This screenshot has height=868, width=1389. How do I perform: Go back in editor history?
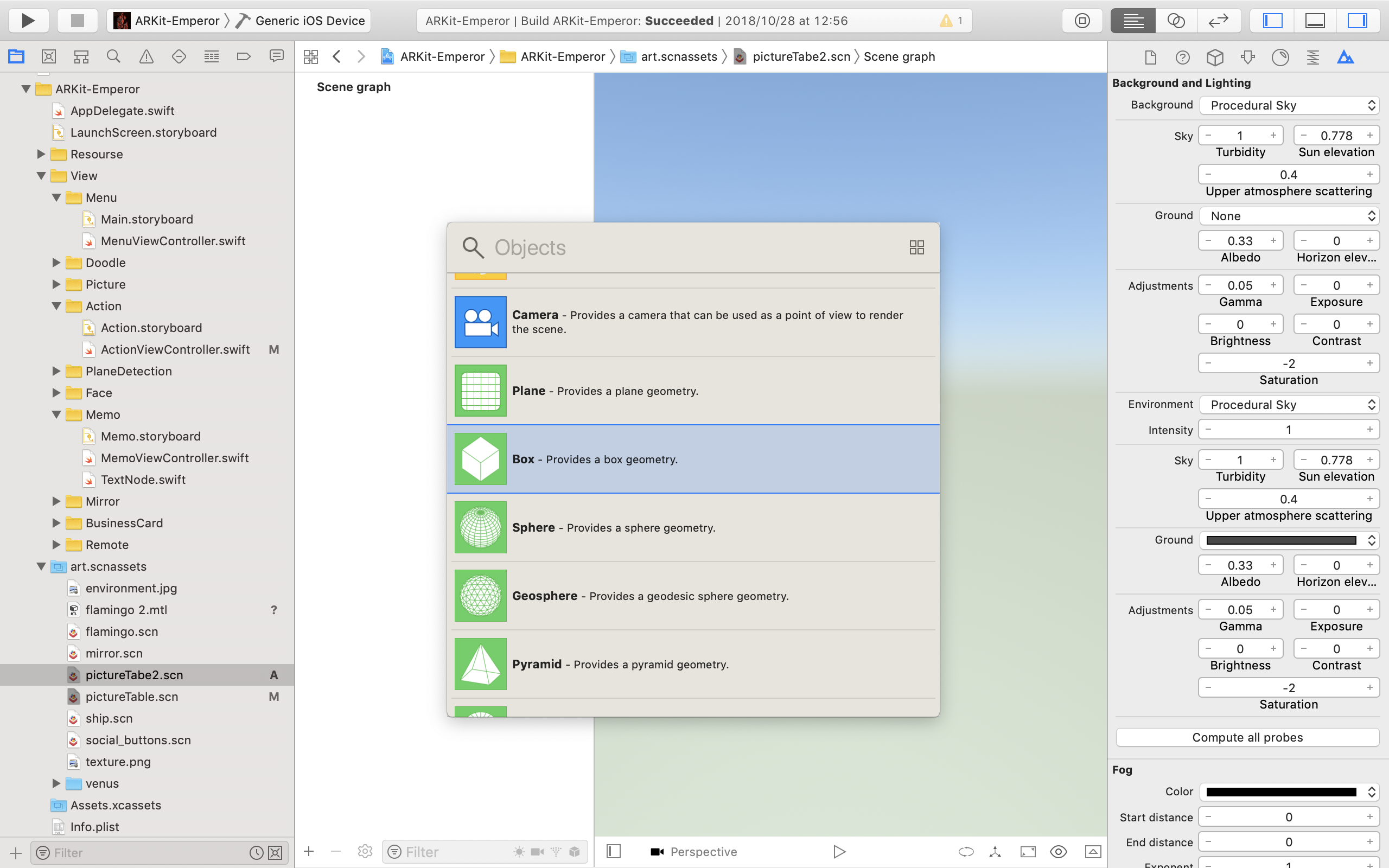[337, 56]
